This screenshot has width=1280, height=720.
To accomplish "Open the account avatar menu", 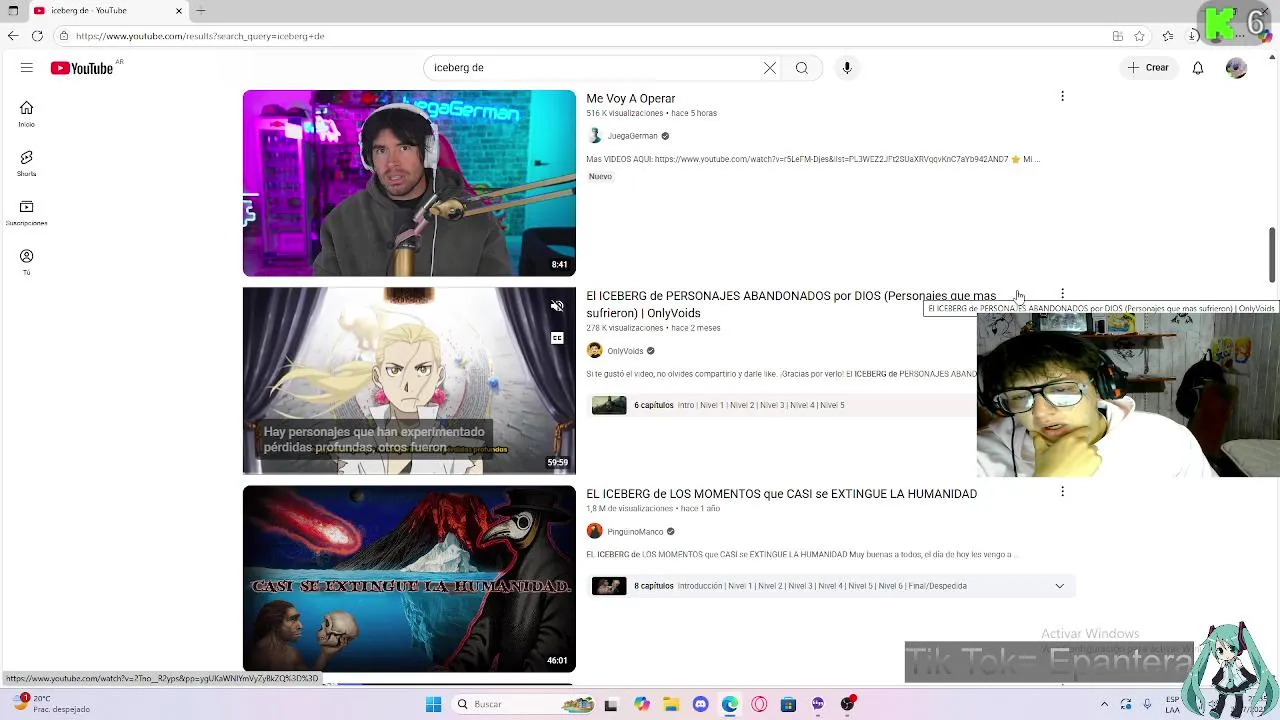I will (x=1237, y=68).
